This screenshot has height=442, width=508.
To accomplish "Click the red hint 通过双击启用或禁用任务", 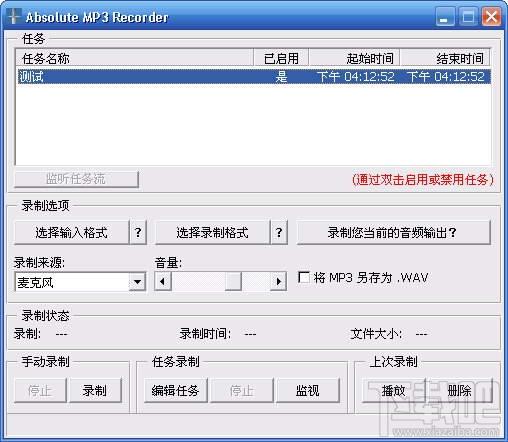I will (x=423, y=179).
